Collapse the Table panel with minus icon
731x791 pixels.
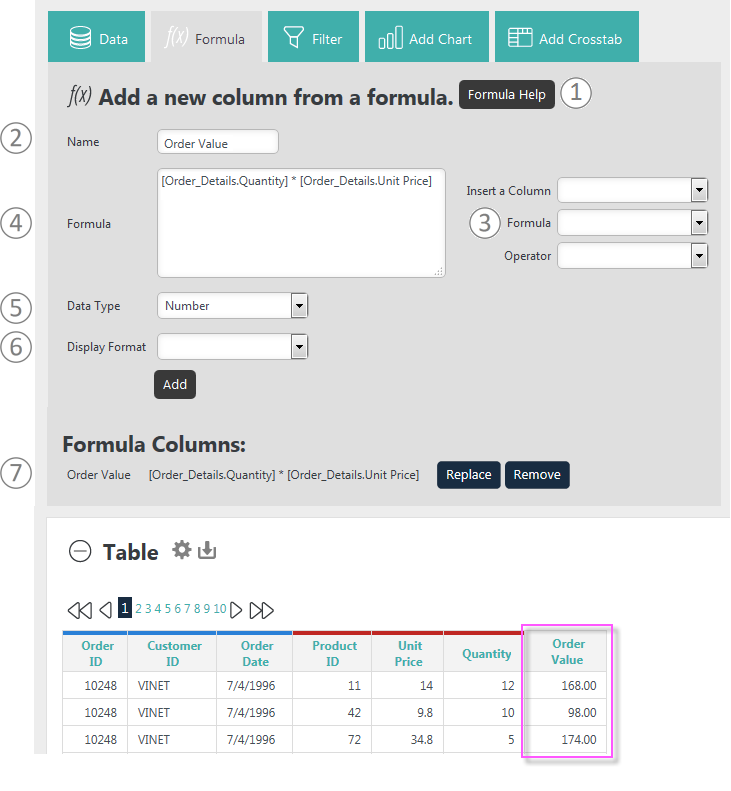tap(80, 551)
